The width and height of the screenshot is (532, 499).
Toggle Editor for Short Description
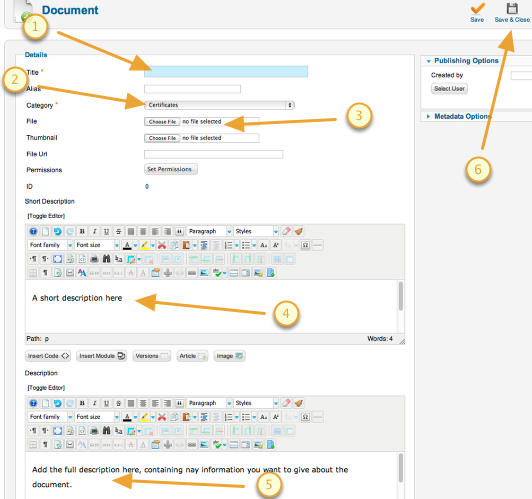pos(46,216)
